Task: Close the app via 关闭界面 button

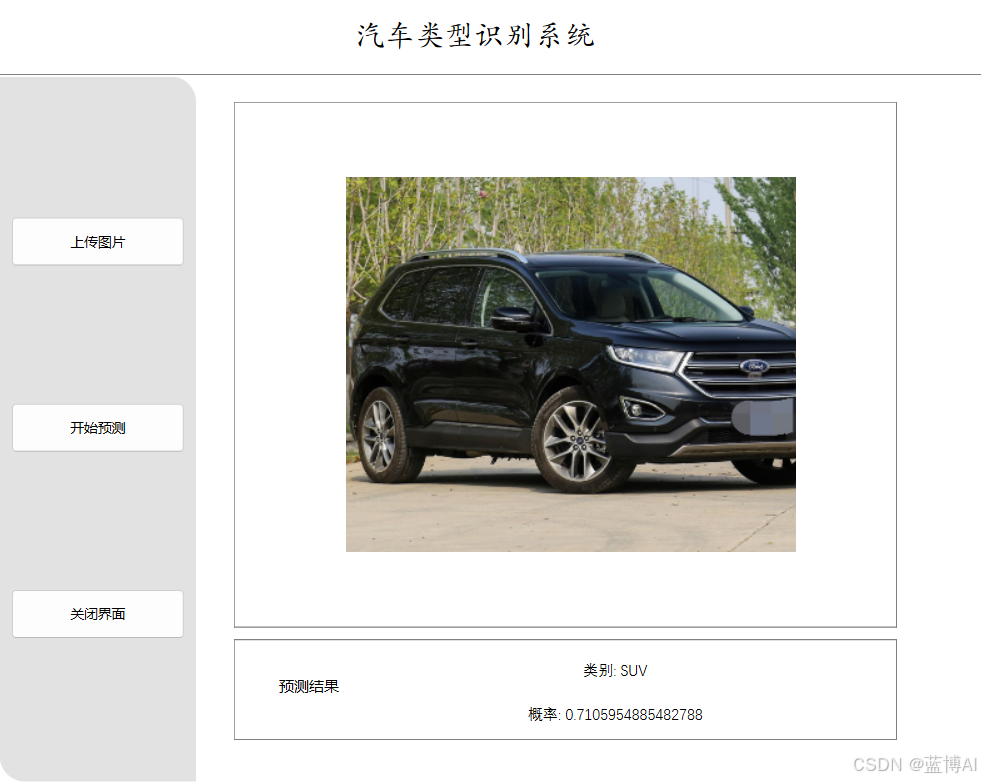Action: (x=98, y=614)
